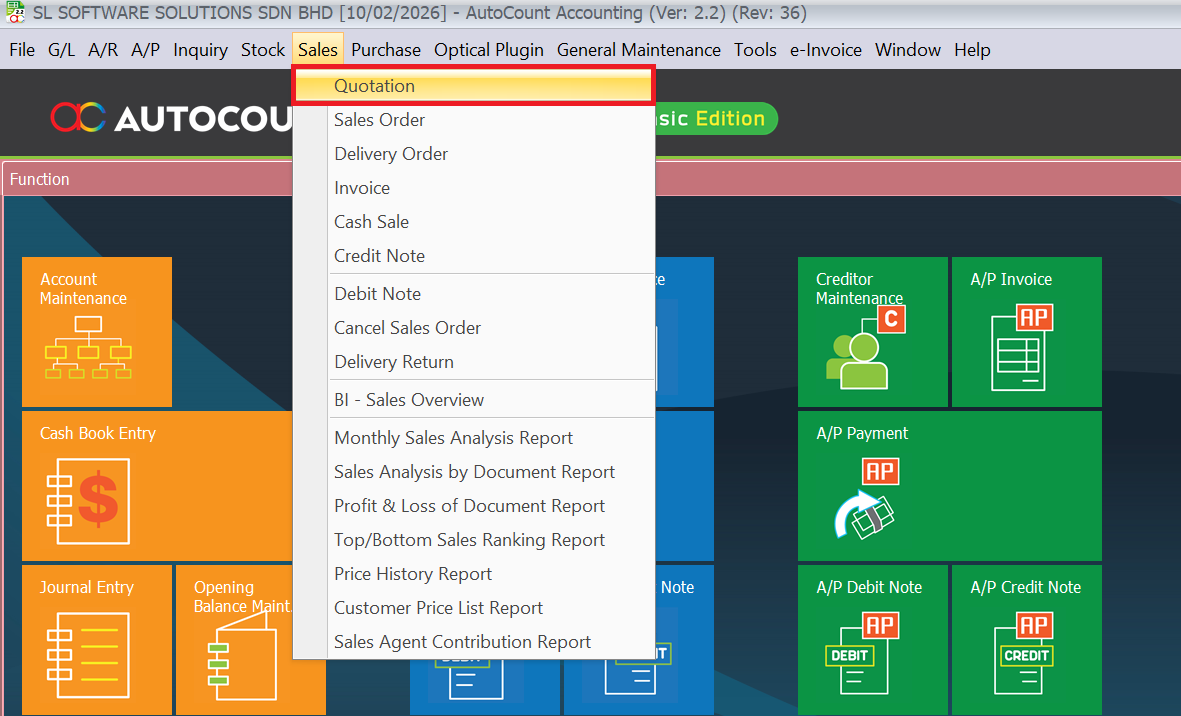
Task: Open the Price History Report entry
Action: (x=413, y=574)
